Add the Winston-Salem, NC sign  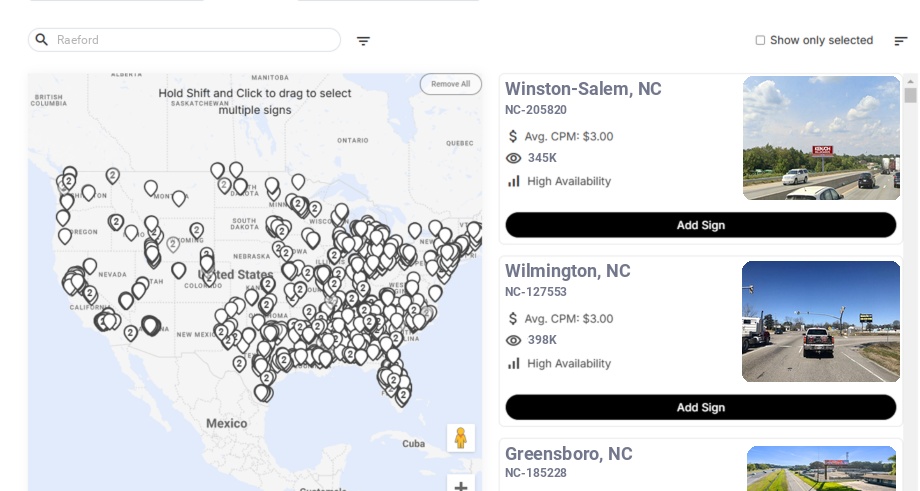click(x=700, y=225)
